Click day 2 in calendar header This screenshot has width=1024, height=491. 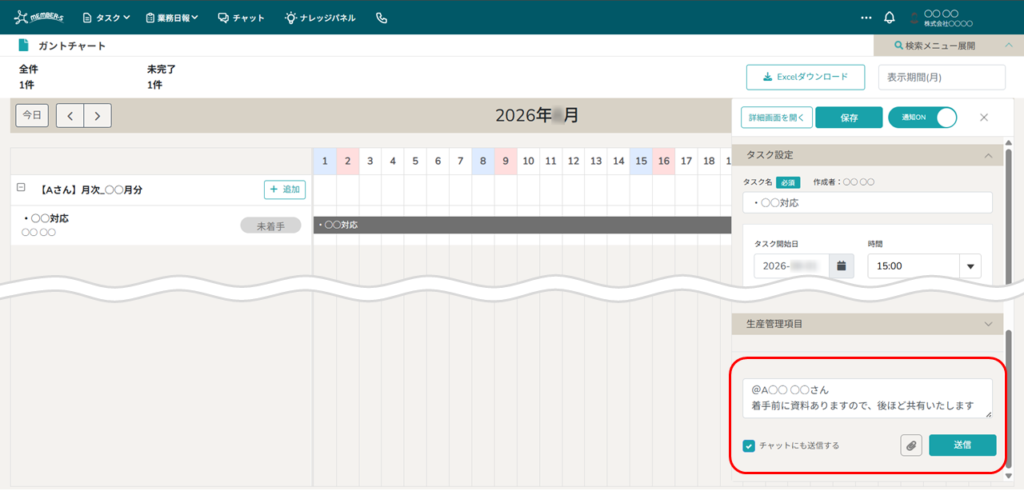[347, 161]
